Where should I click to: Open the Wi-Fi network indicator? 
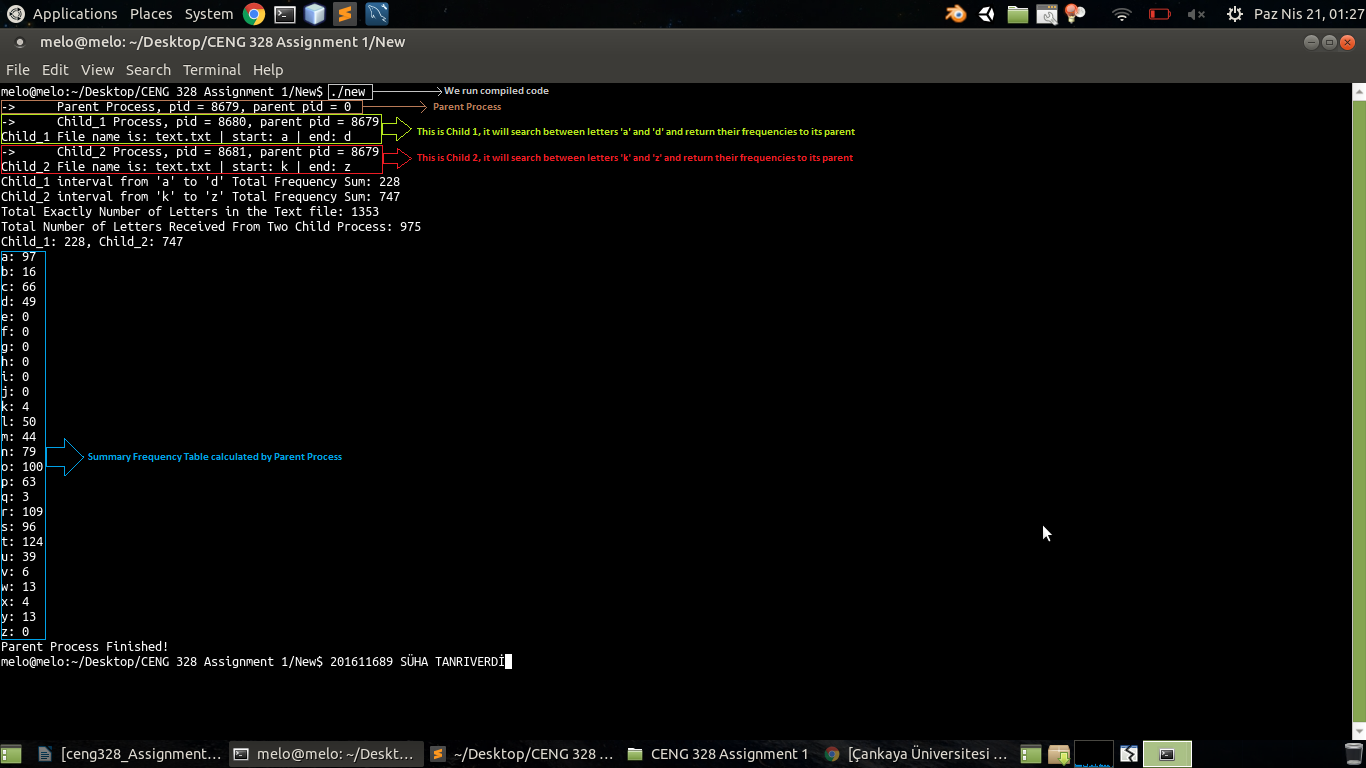(x=1122, y=14)
